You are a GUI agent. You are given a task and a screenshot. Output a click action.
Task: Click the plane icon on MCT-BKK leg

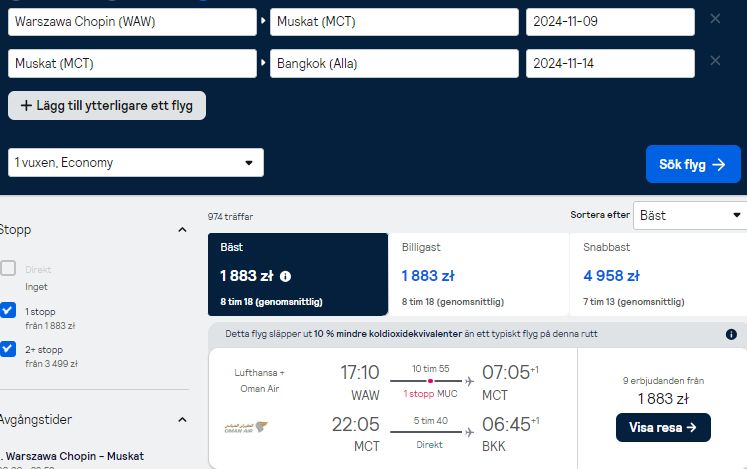tap(469, 432)
